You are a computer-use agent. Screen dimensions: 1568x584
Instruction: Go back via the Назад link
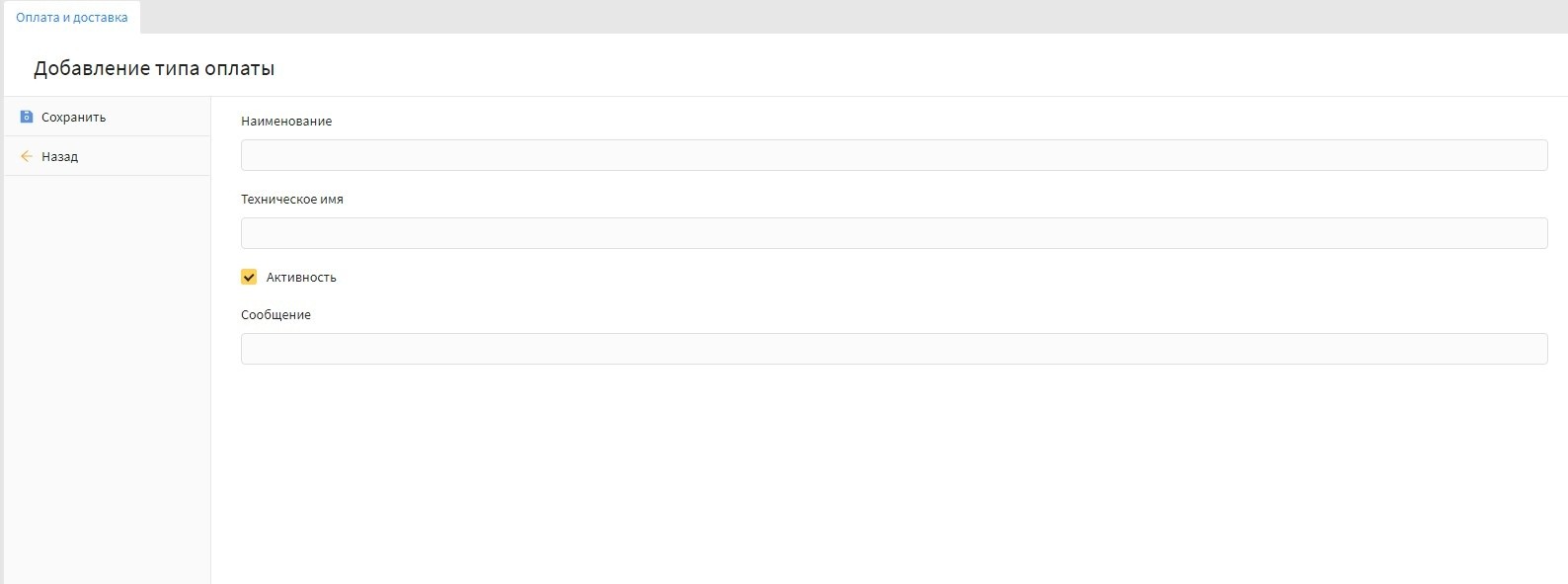pos(59,156)
